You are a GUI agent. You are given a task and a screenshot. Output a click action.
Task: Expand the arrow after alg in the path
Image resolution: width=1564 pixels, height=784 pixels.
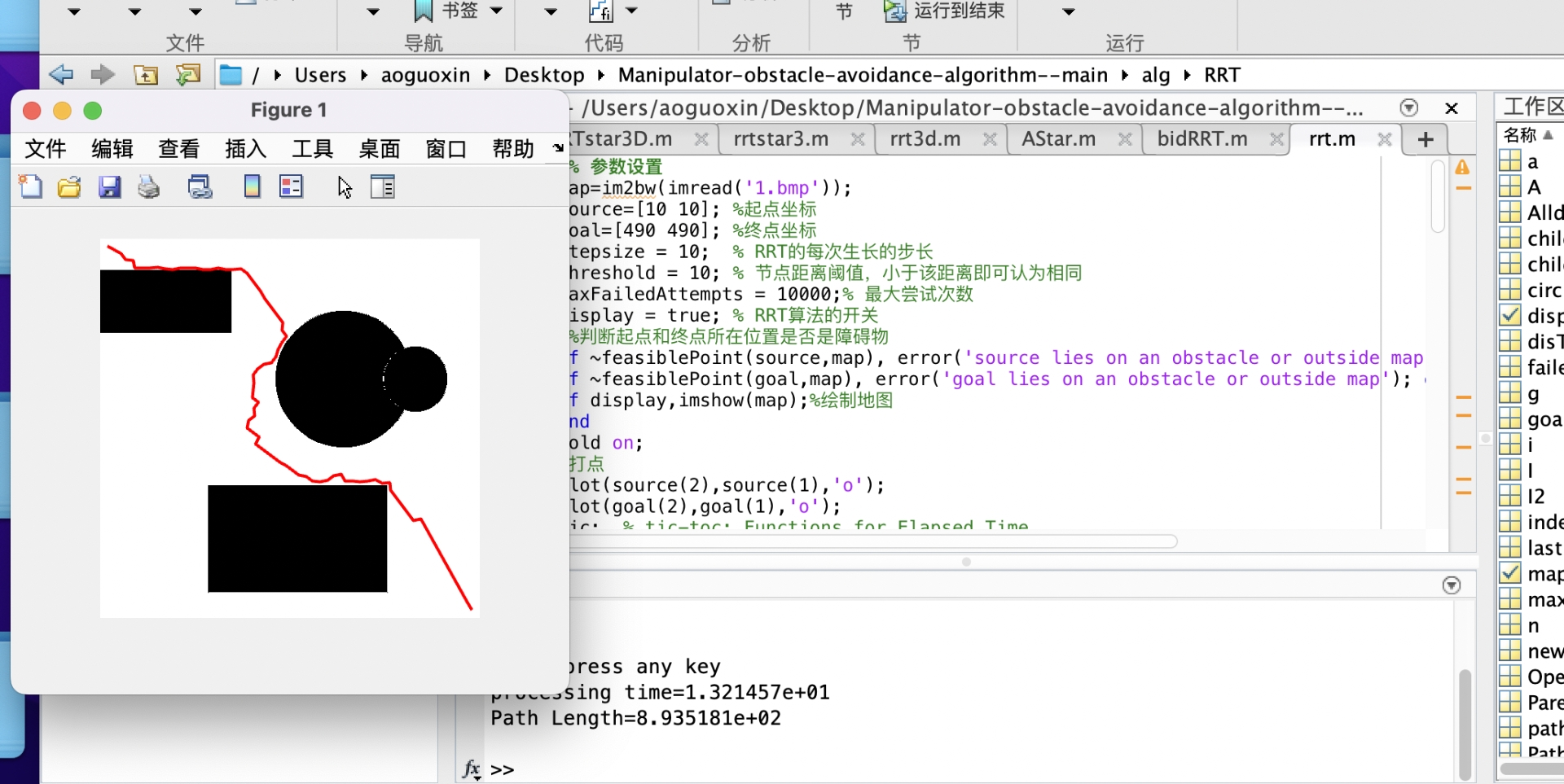(x=1187, y=75)
